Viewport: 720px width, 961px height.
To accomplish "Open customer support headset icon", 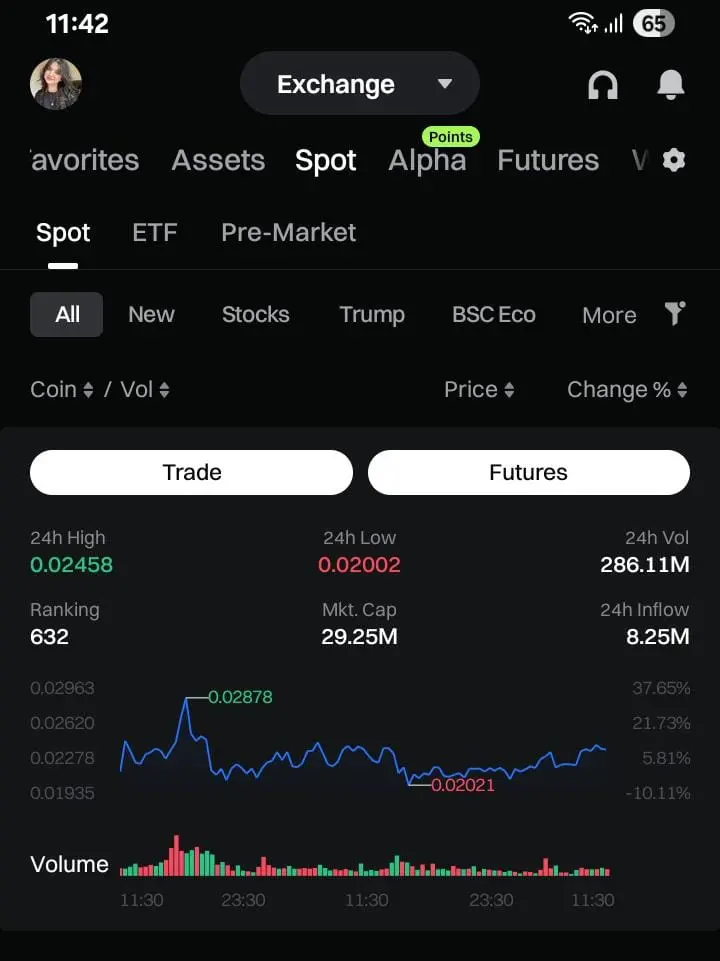I will pos(603,85).
